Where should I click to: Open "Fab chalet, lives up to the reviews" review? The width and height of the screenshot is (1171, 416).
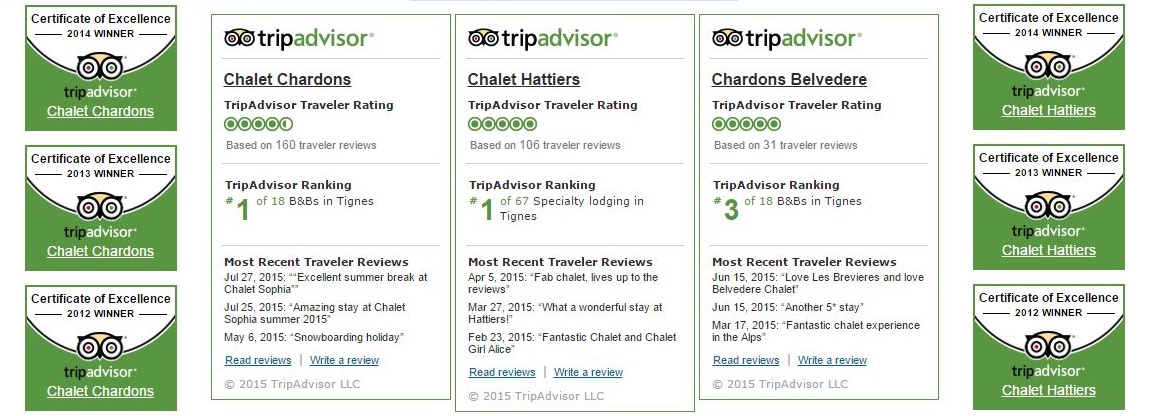point(563,283)
